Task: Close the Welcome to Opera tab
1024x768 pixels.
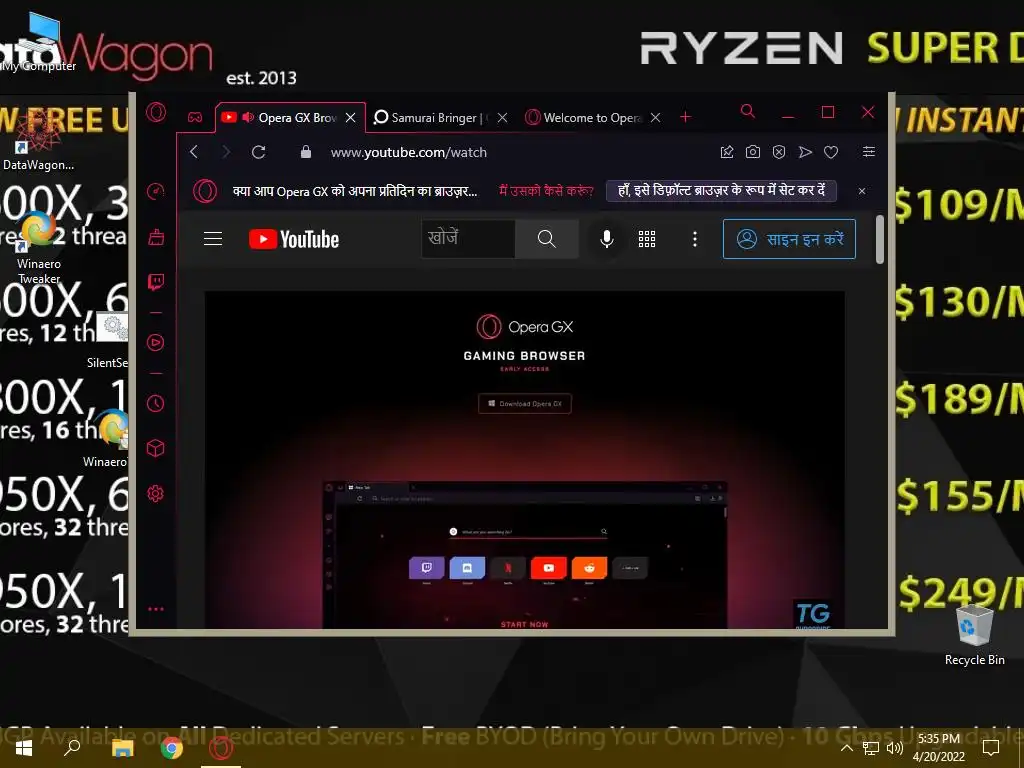Action: [x=656, y=118]
